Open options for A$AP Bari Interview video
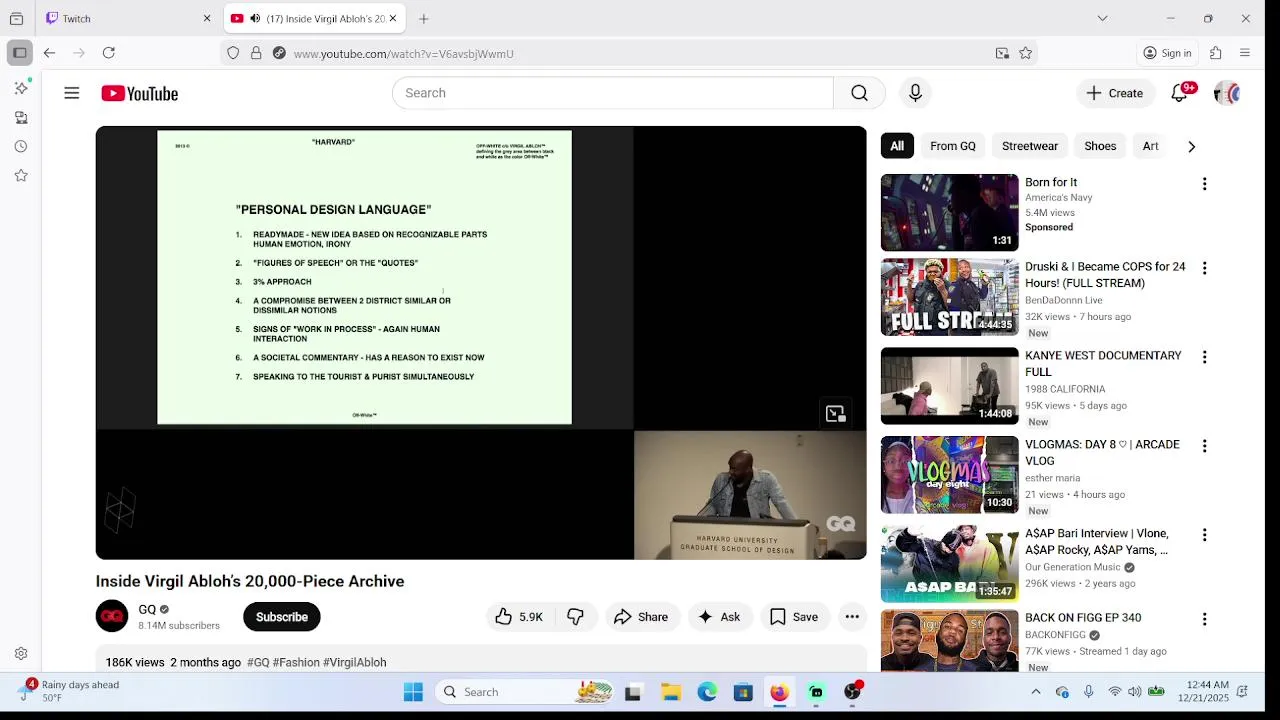 [x=1204, y=535]
